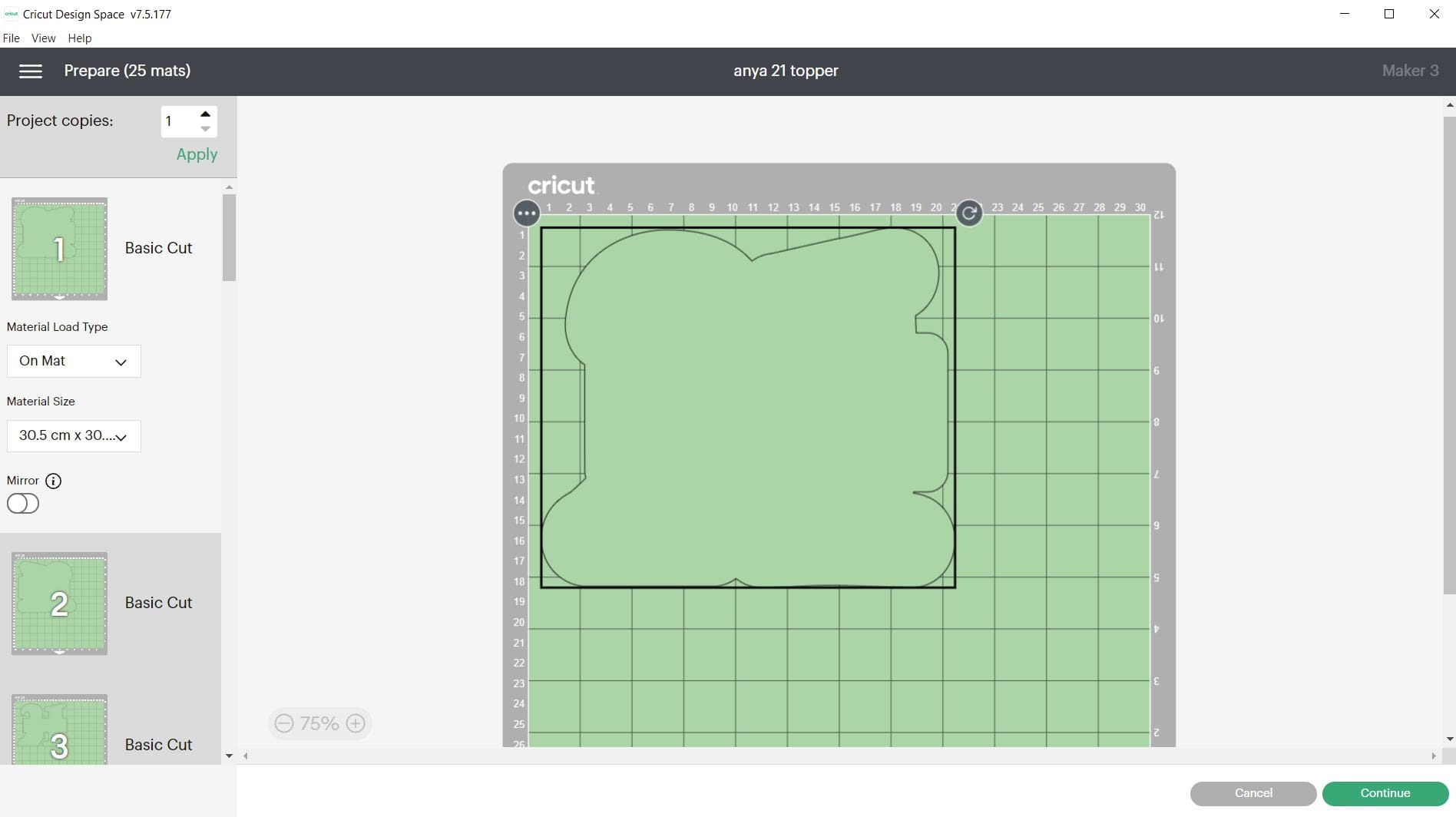
Task: Click the rotate handle on the mat object
Action: click(x=969, y=213)
